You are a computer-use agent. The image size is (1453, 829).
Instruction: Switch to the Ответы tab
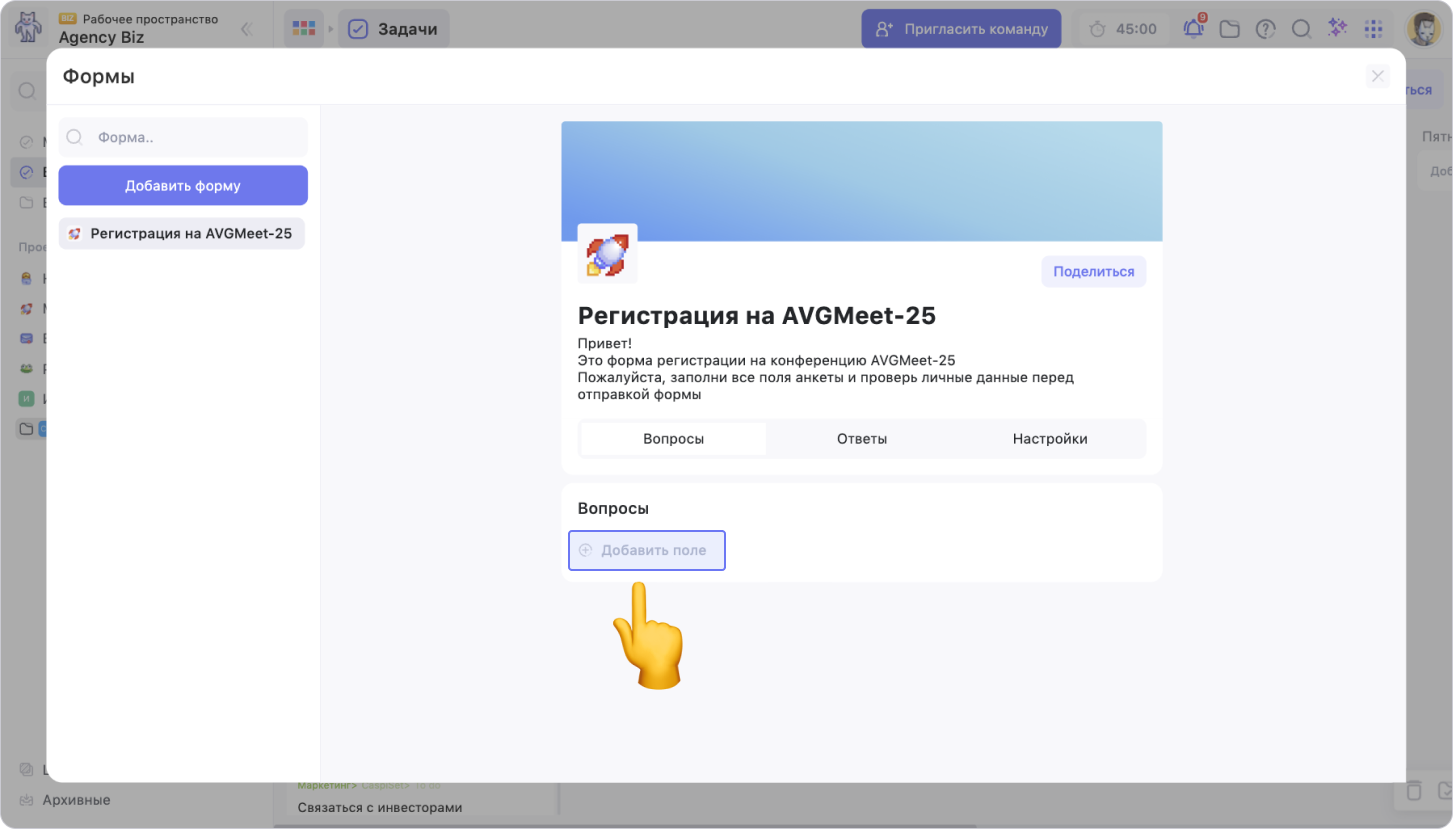pos(861,439)
